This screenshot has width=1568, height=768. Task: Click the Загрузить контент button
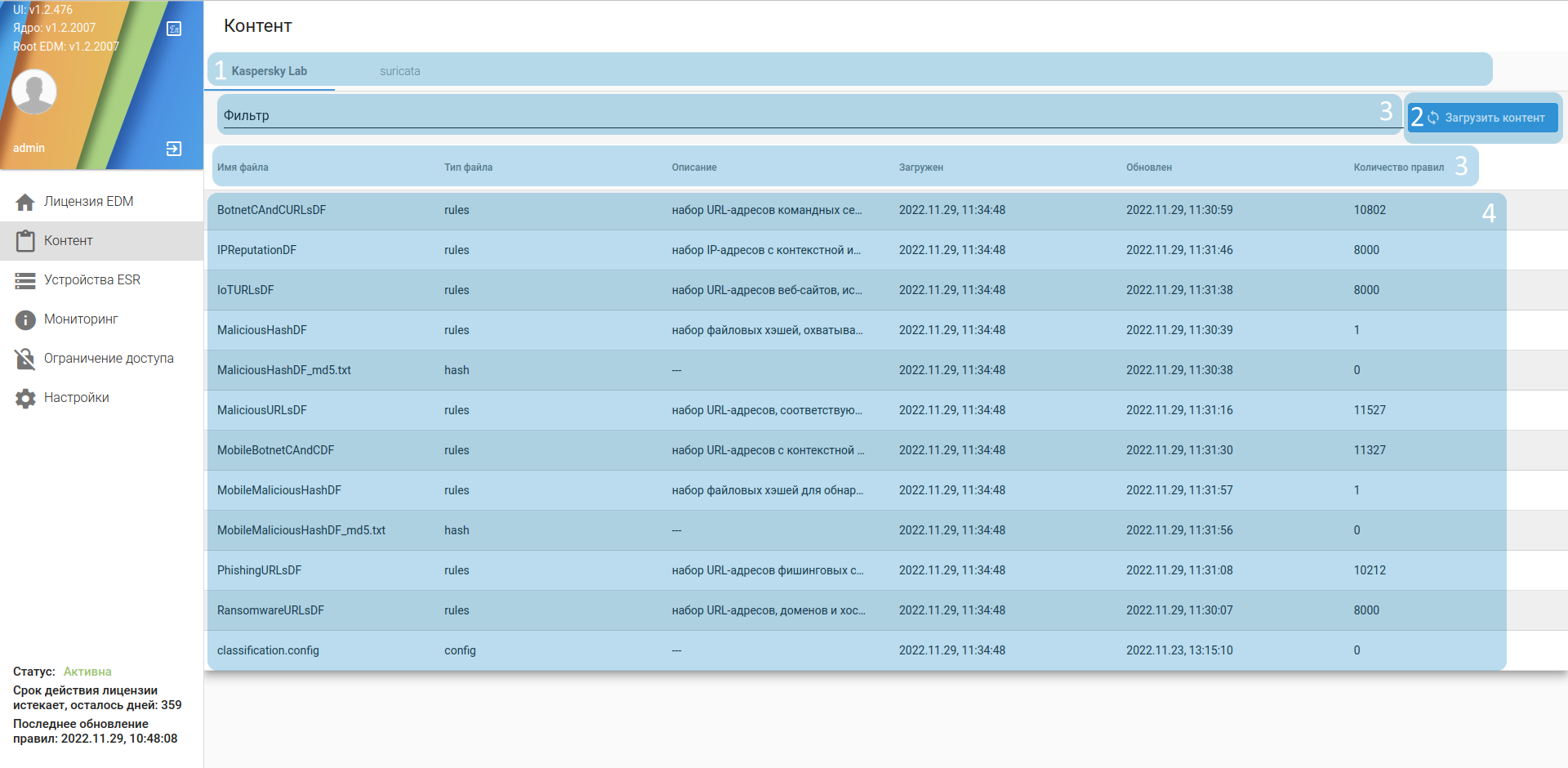click(1483, 118)
